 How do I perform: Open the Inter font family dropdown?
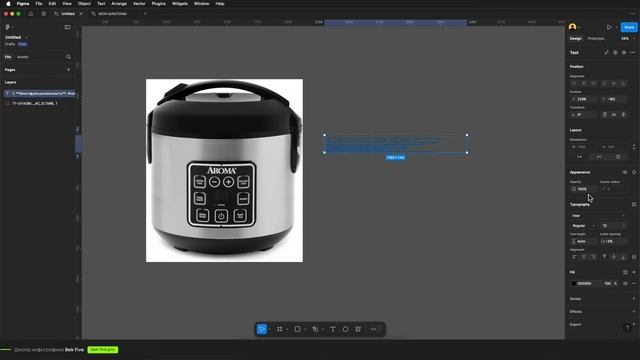(598, 216)
